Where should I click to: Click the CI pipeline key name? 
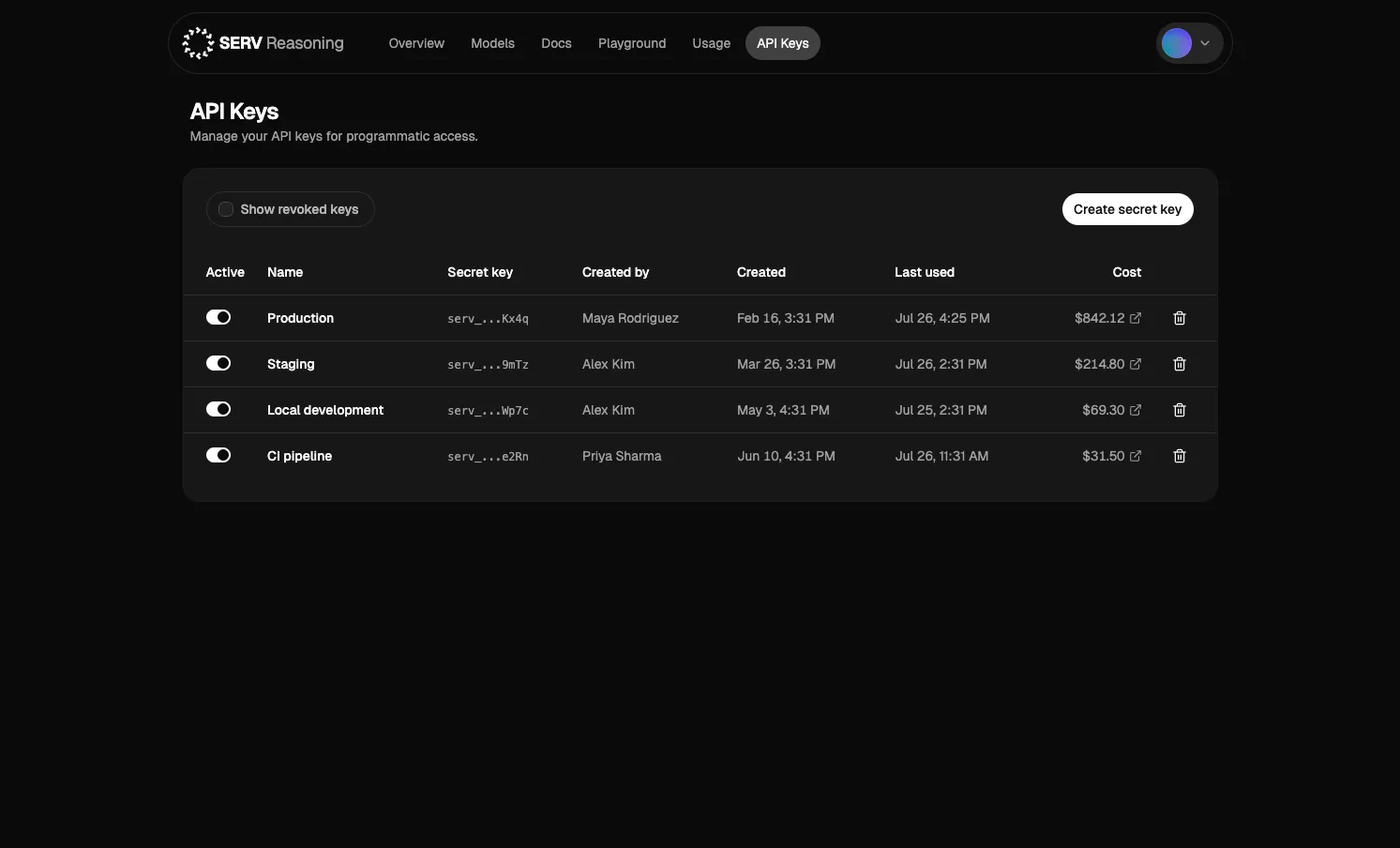299,456
